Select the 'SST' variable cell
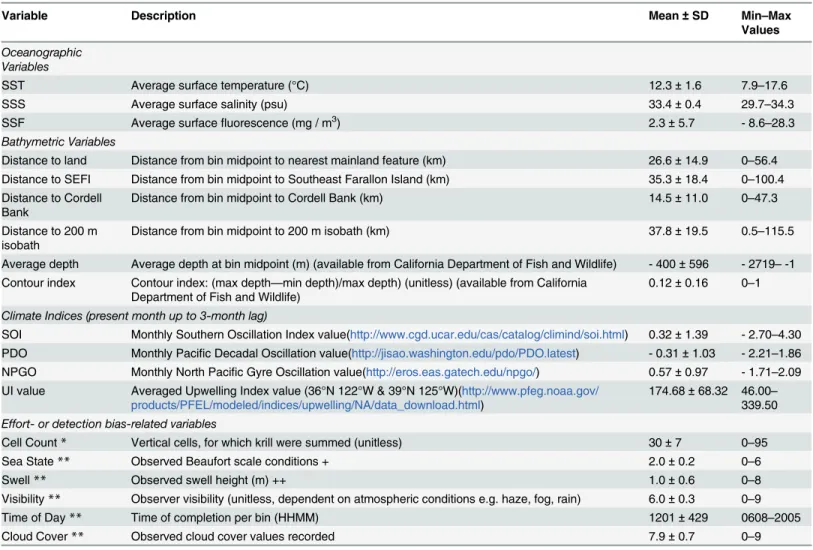 (13, 86)
